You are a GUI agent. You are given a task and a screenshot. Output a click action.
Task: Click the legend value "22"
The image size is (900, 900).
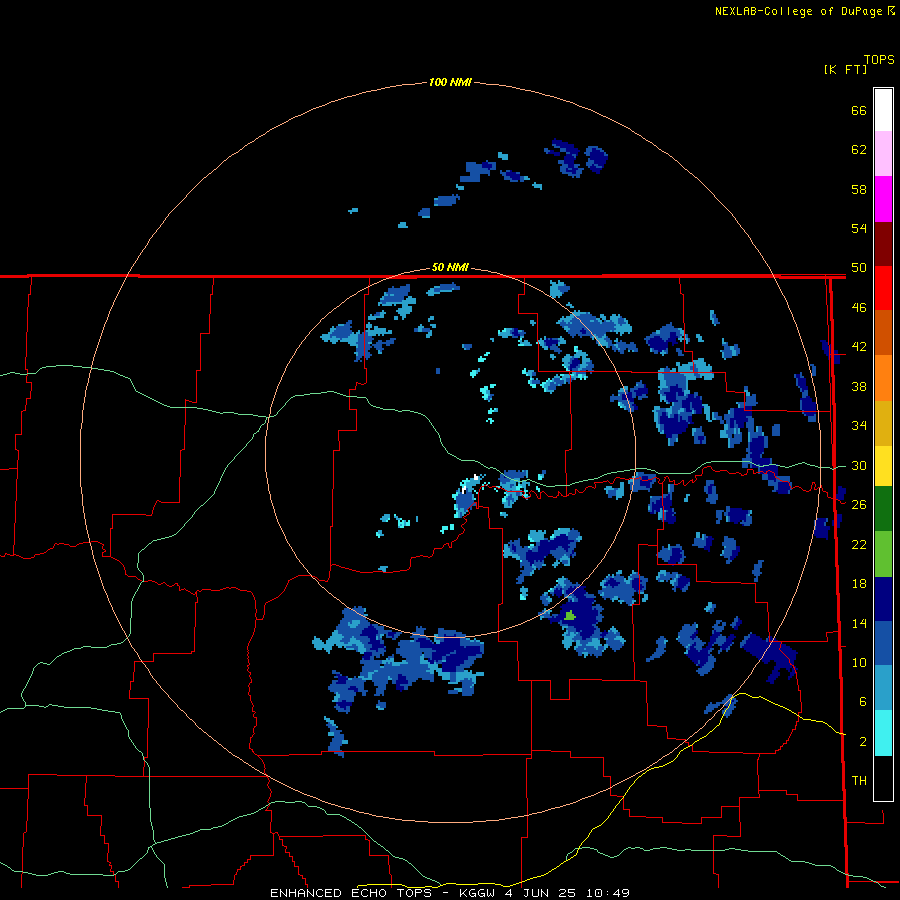(859, 544)
